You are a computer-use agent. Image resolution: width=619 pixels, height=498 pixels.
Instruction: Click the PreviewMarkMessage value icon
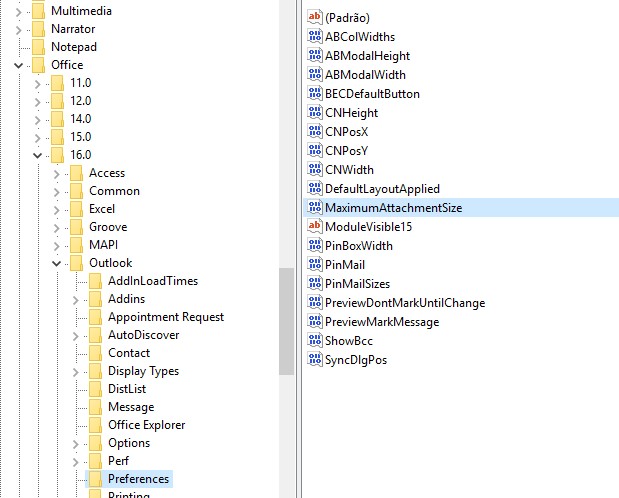[315, 321]
